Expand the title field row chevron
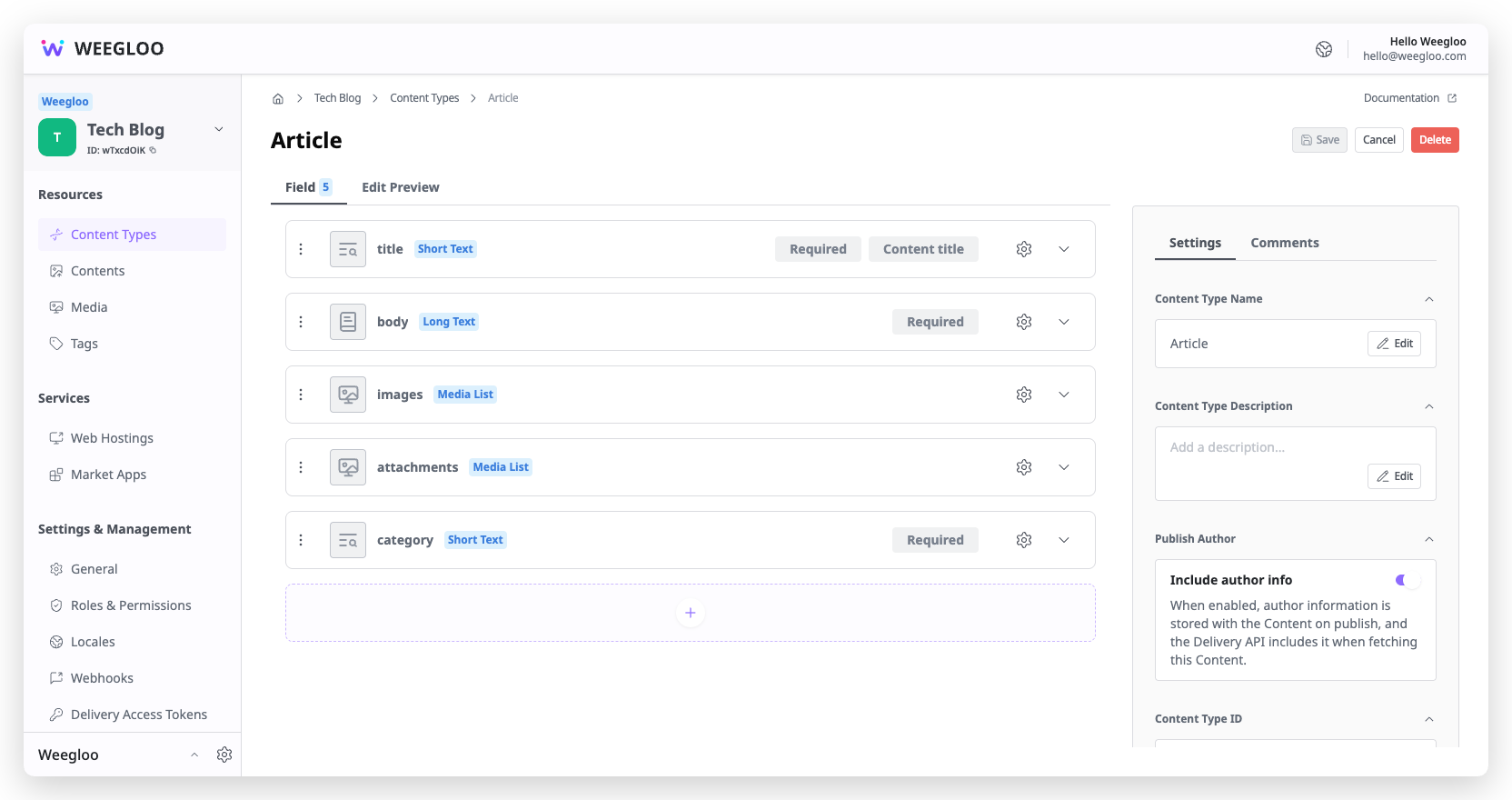The width and height of the screenshot is (1512, 800). [1064, 249]
